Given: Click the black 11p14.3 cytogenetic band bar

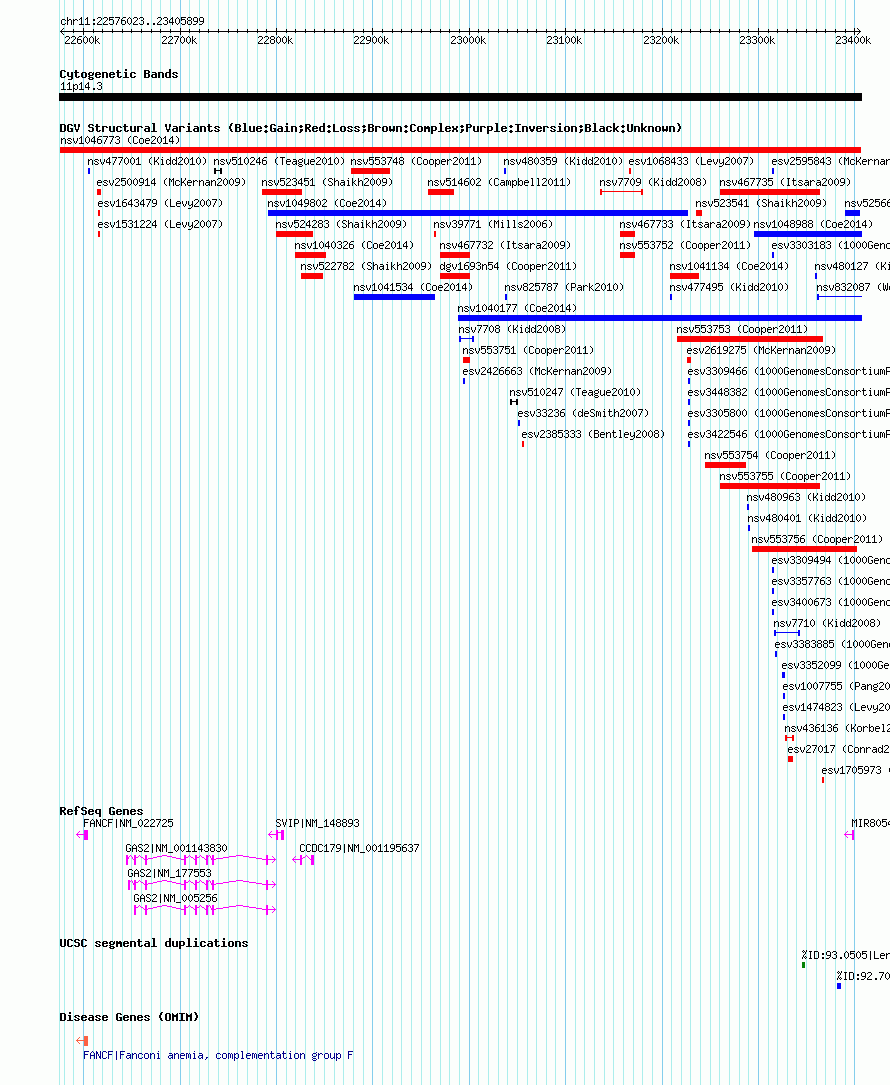Looking at the screenshot, I should pos(460,98).
